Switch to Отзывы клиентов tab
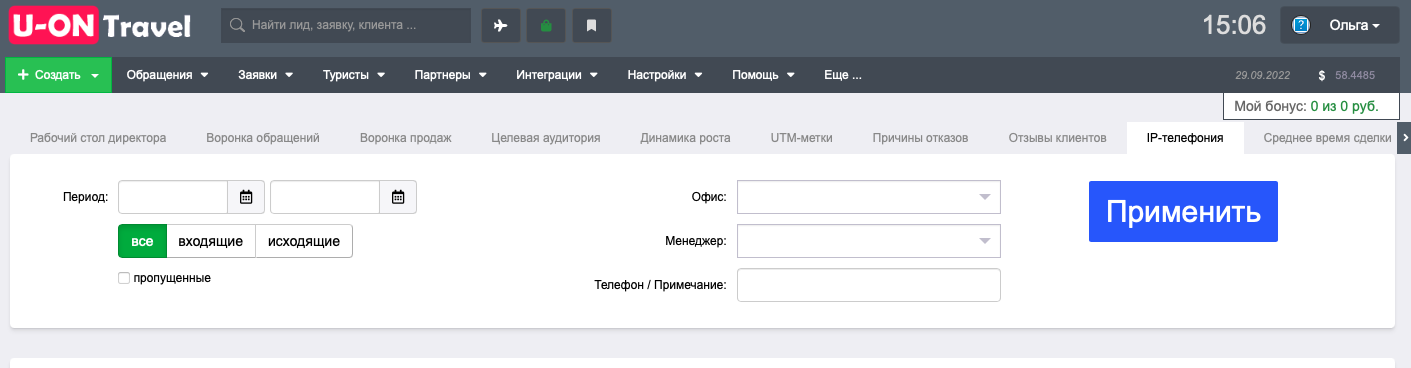 (x=1057, y=138)
